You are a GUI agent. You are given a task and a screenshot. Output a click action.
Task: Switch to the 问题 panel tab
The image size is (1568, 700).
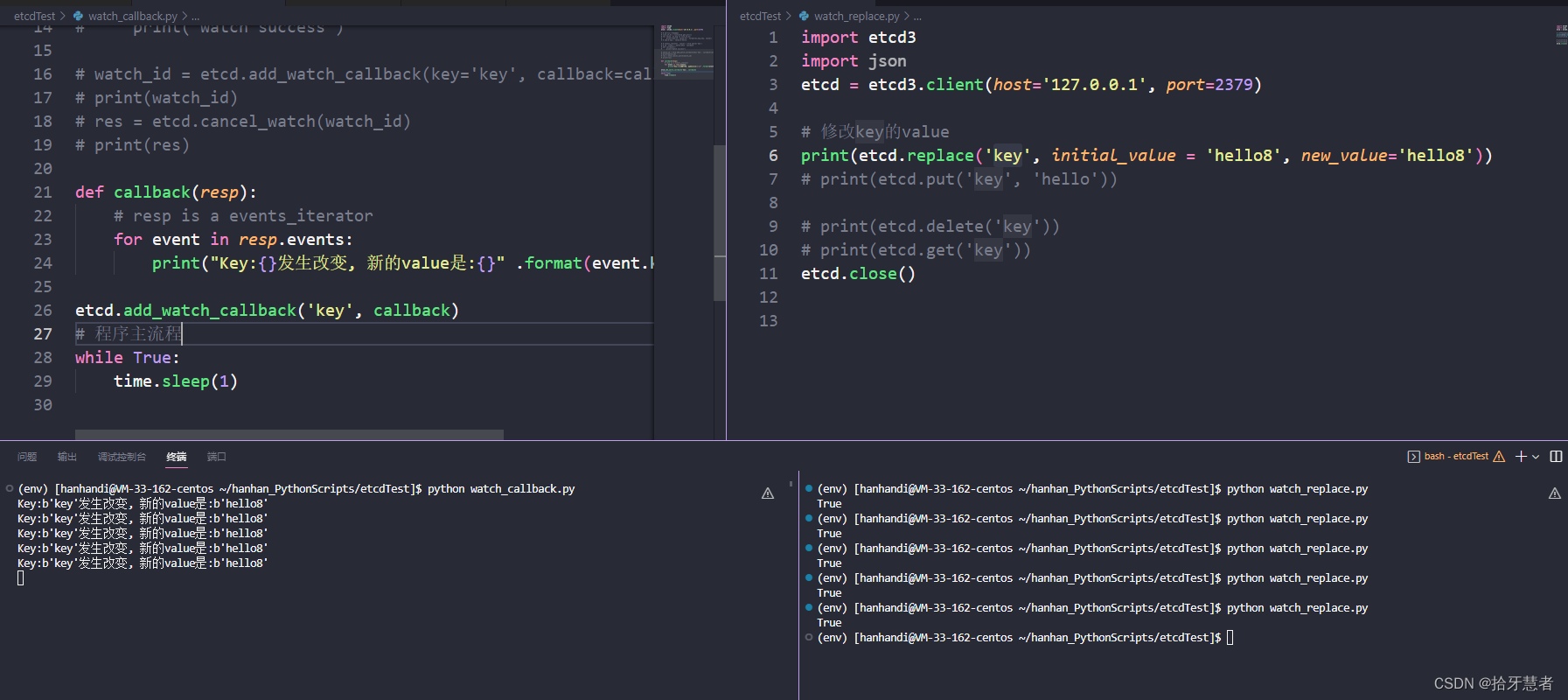(27, 457)
